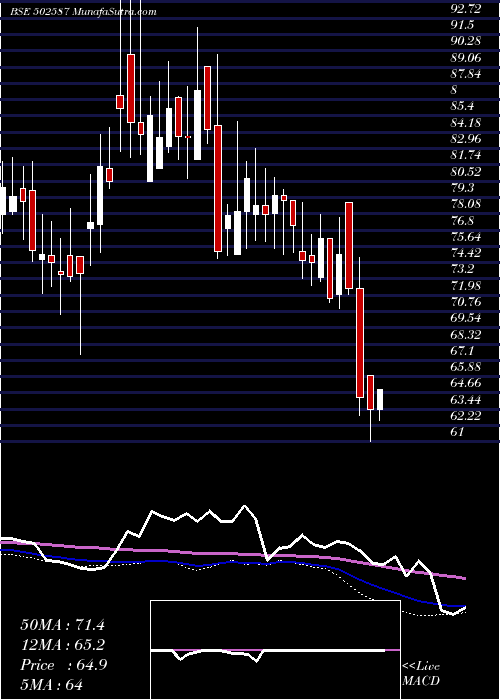Image resolution: width=500 pixels, height=700 pixels.
Task: Click the 78.08 price axis label
Action: [466, 204]
